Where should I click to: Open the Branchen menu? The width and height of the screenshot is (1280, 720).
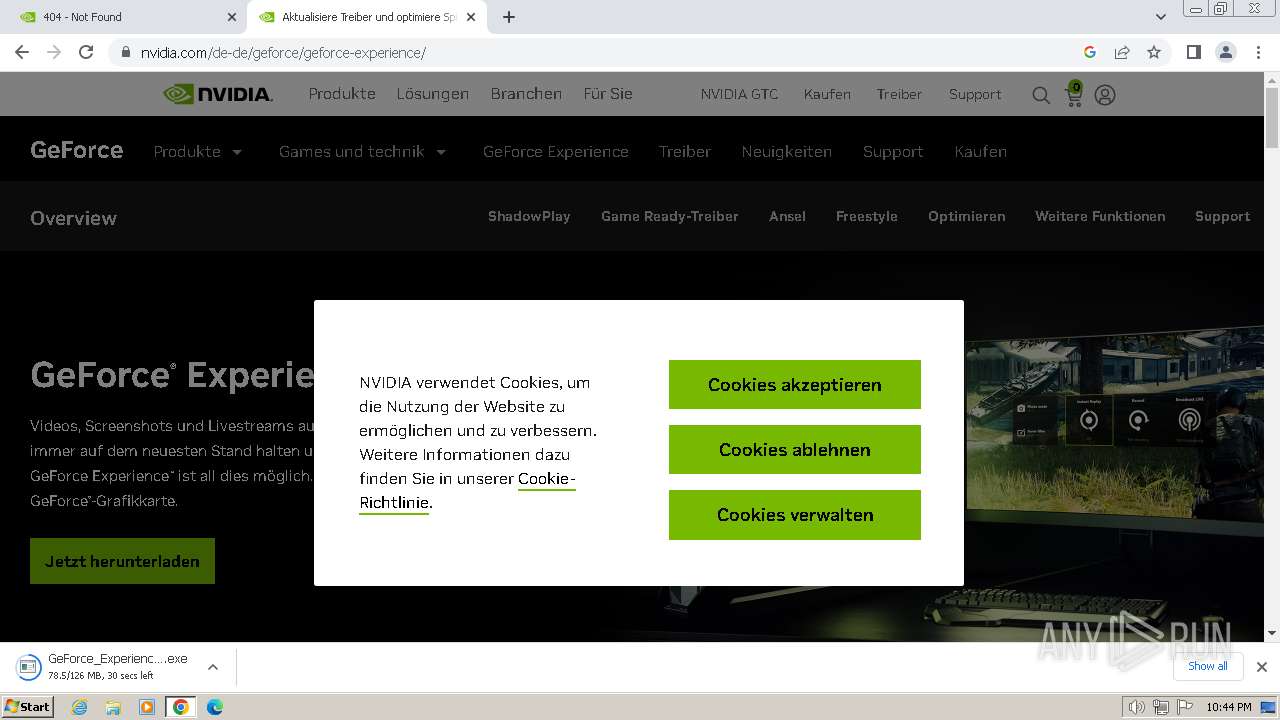point(526,94)
